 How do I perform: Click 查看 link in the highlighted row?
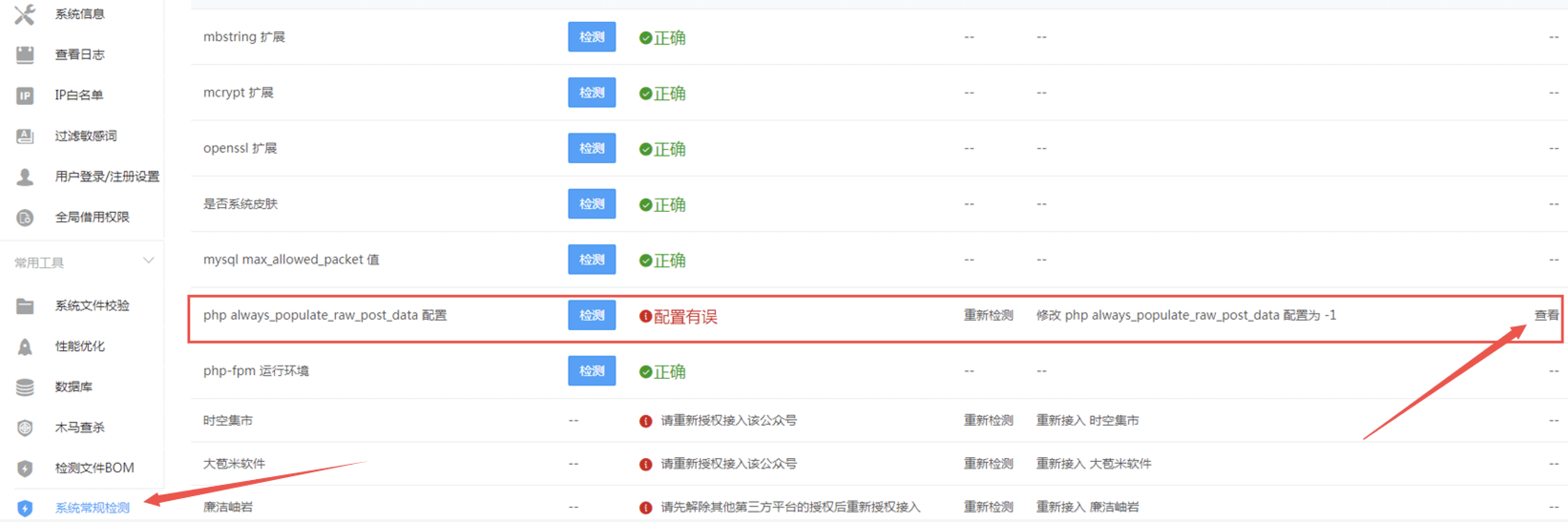click(1546, 315)
